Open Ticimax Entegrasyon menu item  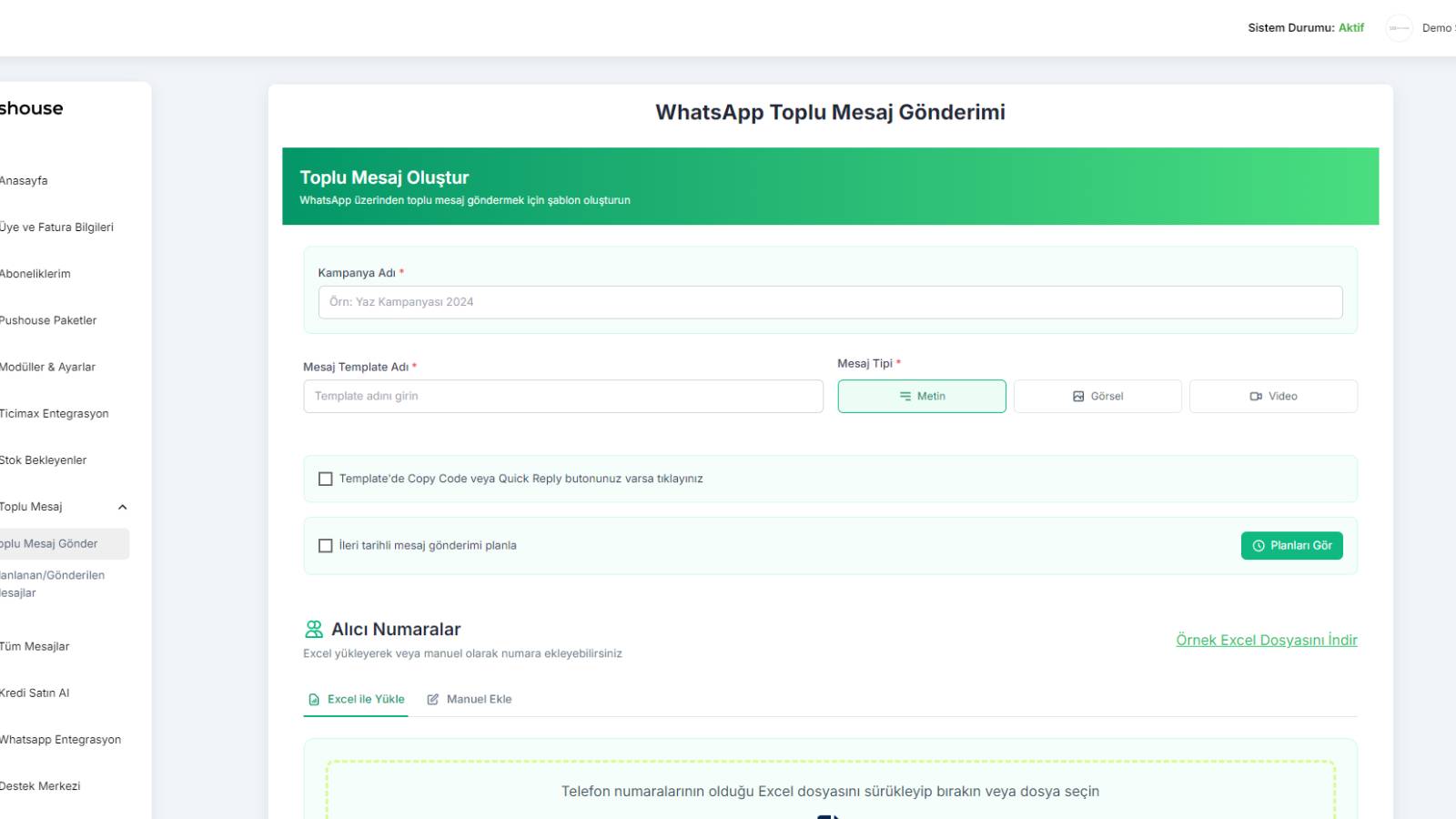tap(54, 413)
